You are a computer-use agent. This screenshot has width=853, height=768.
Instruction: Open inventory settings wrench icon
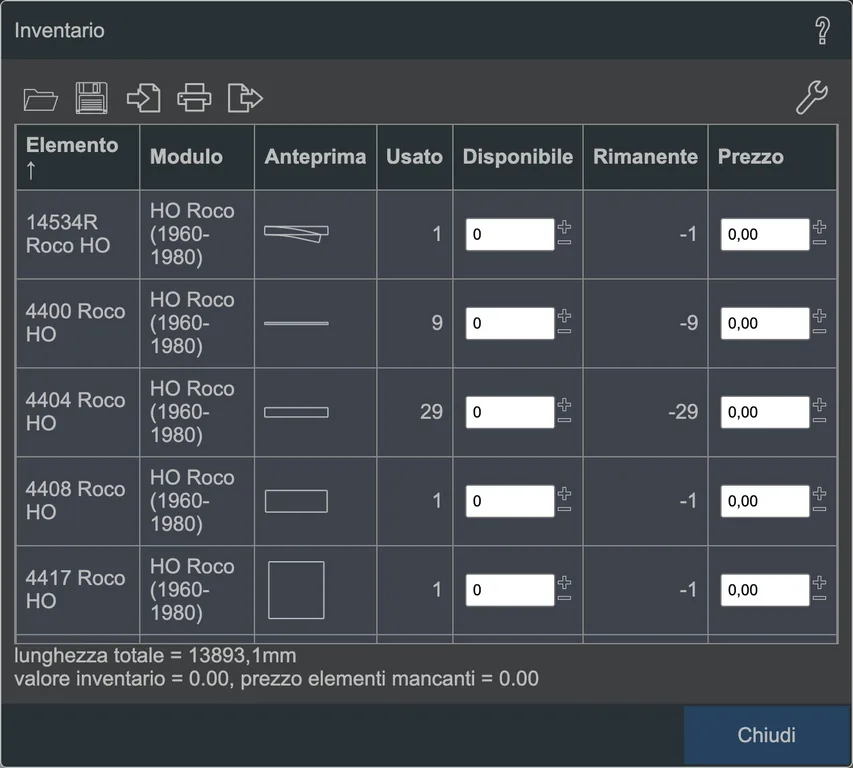coord(812,97)
